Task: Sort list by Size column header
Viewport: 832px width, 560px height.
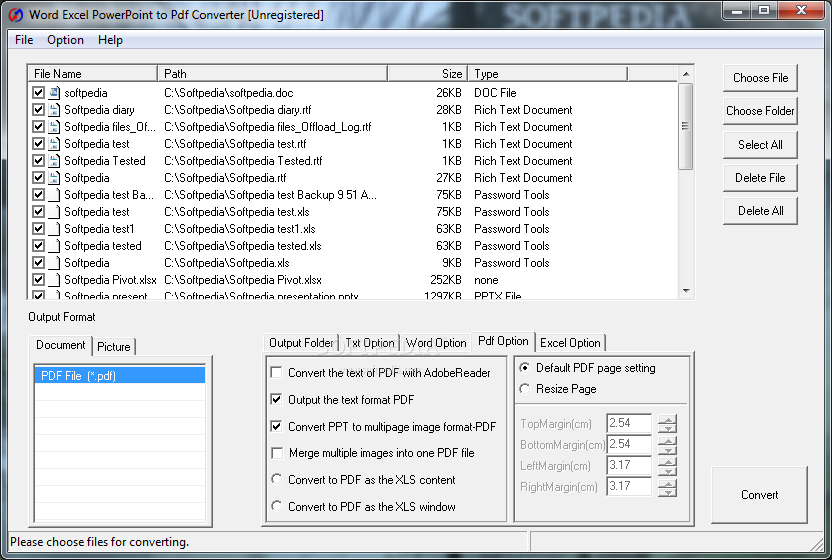Action: point(427,74)
